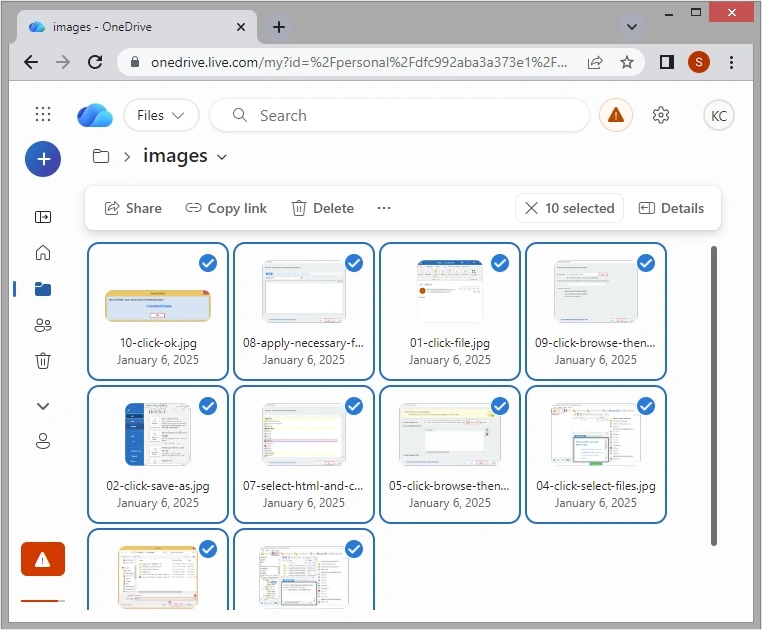
Task: Deselect 09-click-browse-then... checkmark
Action: pos(646,263)
